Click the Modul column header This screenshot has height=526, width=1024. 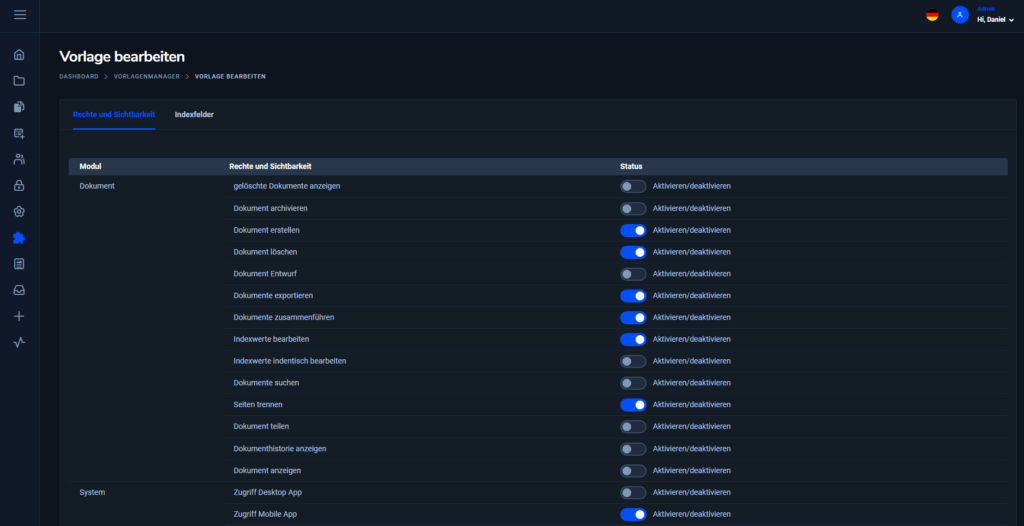[90, 167]
